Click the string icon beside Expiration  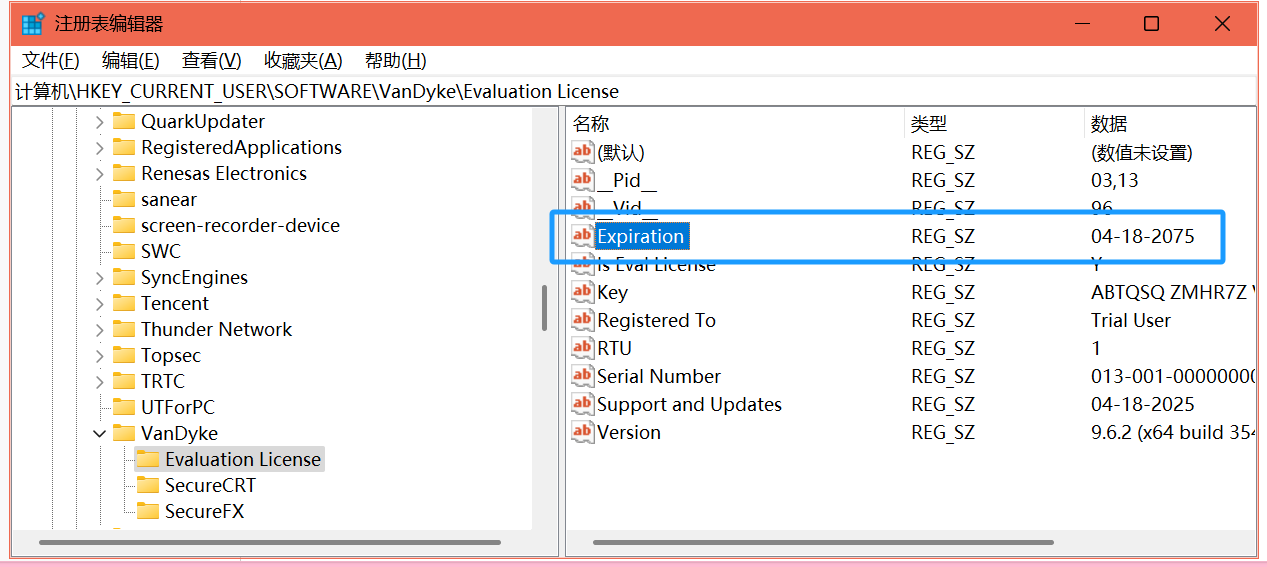pyautogui.click(x=582, y=236)
